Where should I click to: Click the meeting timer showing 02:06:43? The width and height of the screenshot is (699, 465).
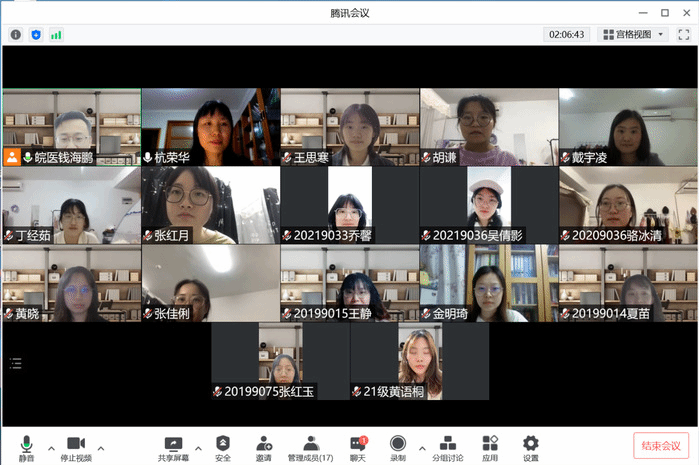(566, 34)
